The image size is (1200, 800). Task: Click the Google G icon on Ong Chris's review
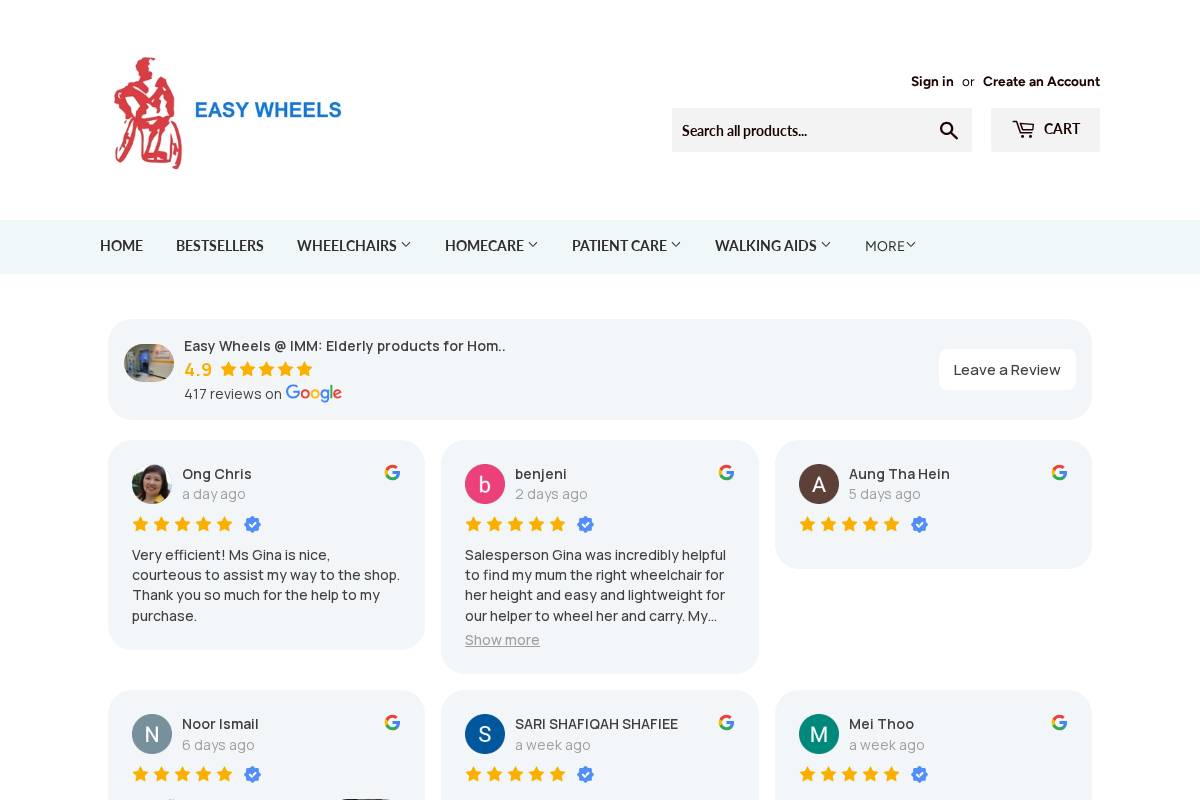click(392, 472)
